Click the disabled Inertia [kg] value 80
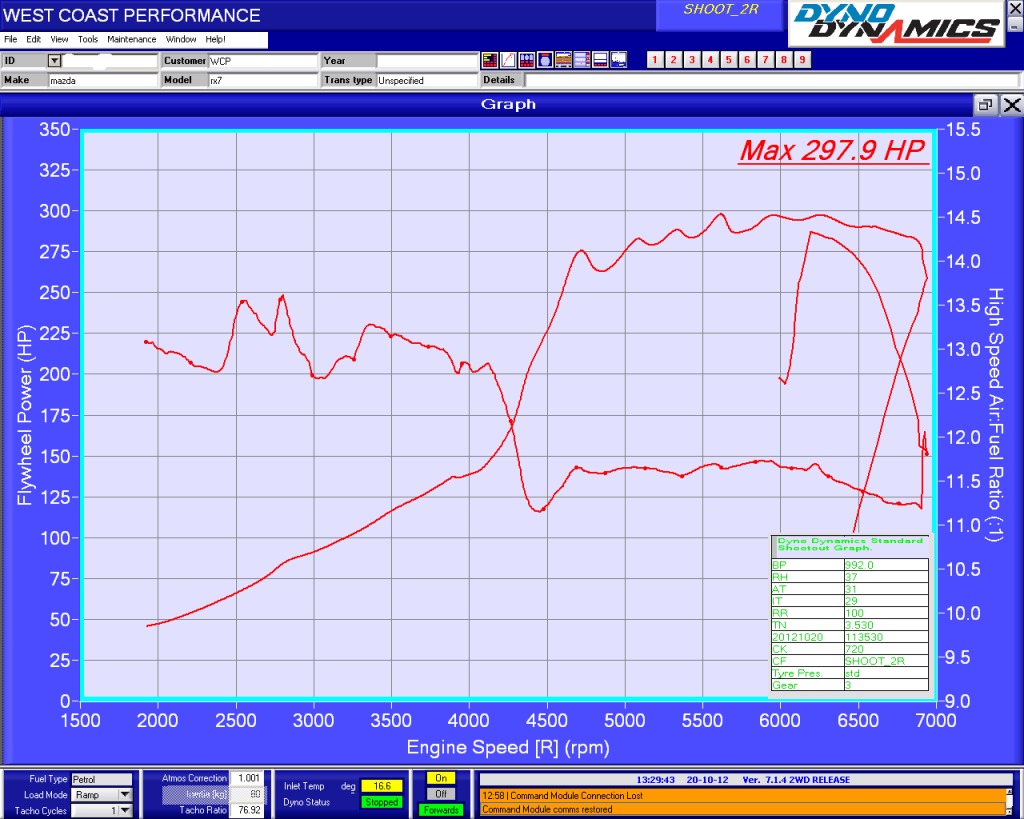1024x819 pixels. tap(247, 794)
